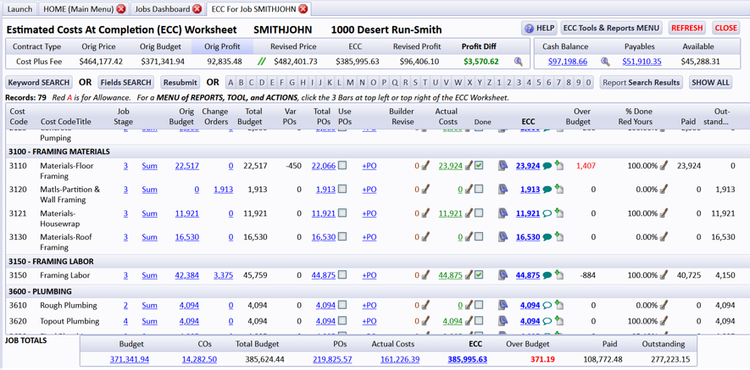Image resolution: width=750 pixels, height=370 pixels.
Task: Click the magnifier icon beside Profit Diff
Action: tap(518, 61)
